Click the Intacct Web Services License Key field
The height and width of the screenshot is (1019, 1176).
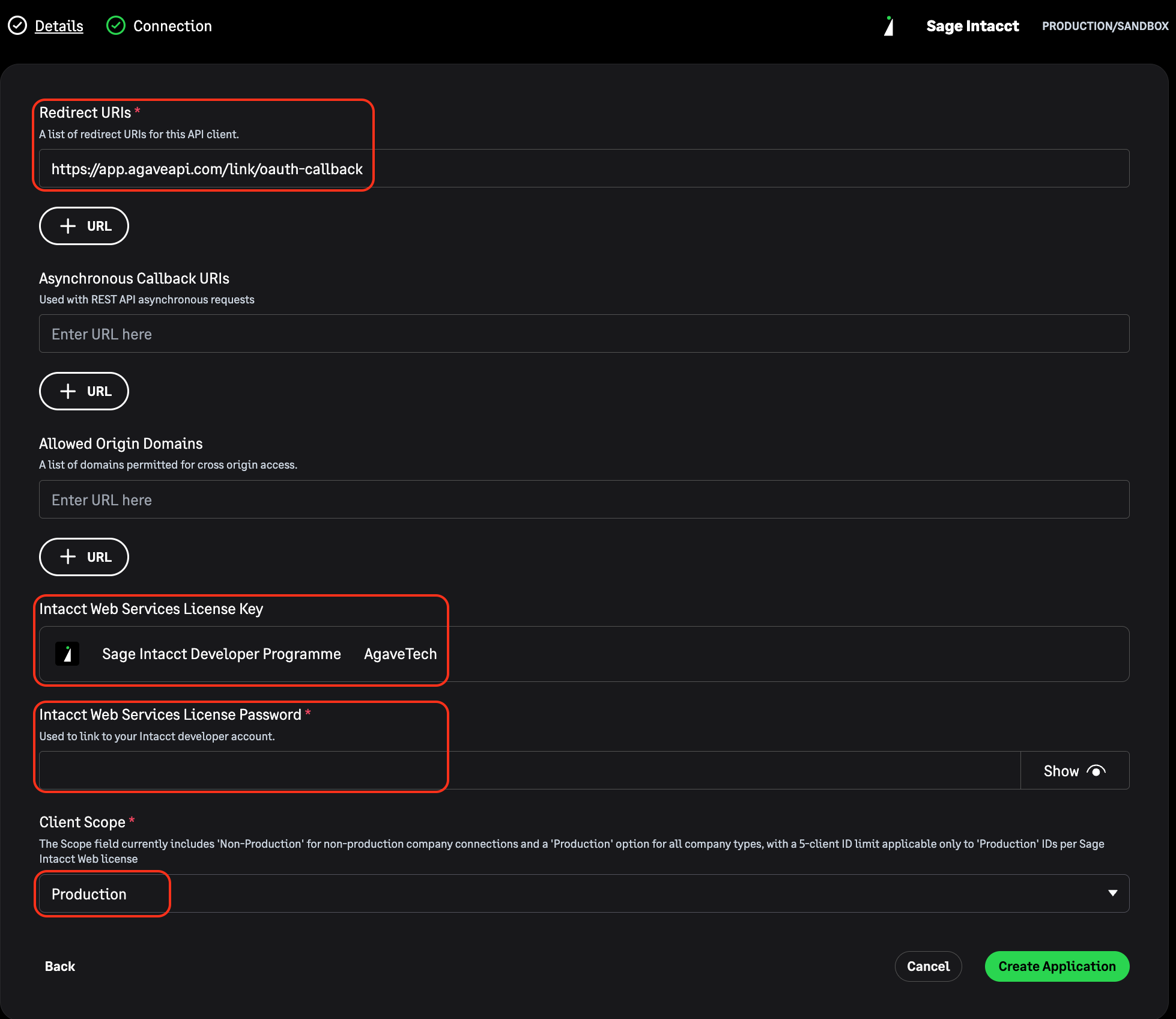pos(584,654)
